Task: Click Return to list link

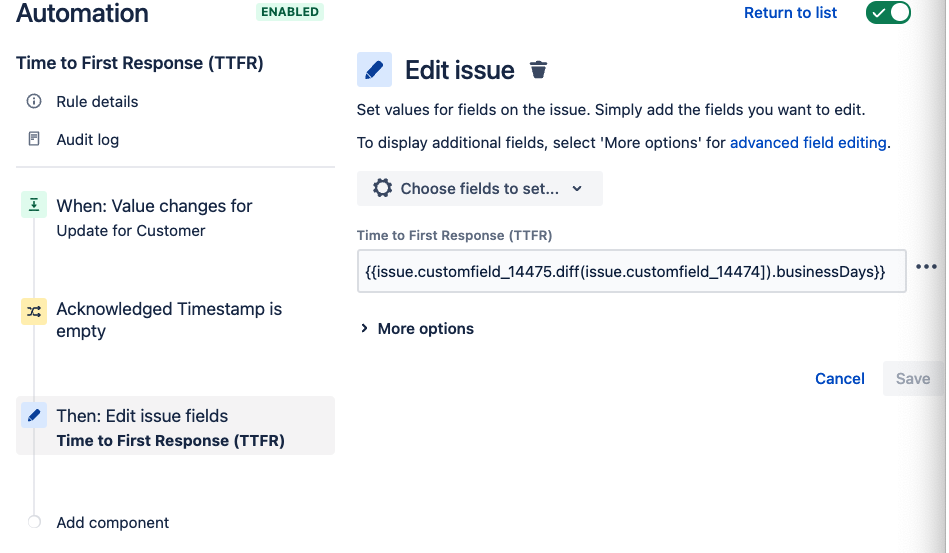Action: (x=790, y=13)
